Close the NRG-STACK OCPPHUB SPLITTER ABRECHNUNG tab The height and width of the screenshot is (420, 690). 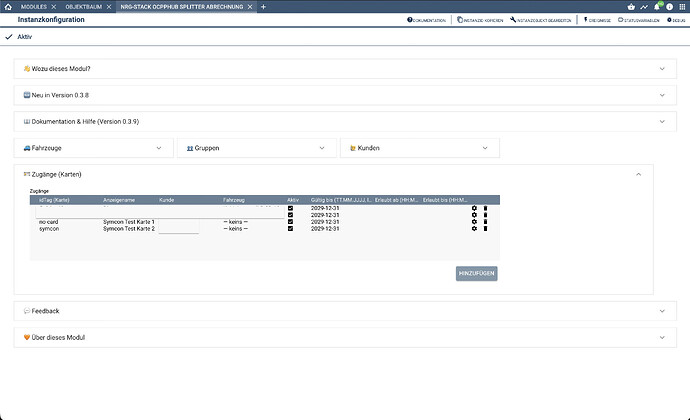250,7
